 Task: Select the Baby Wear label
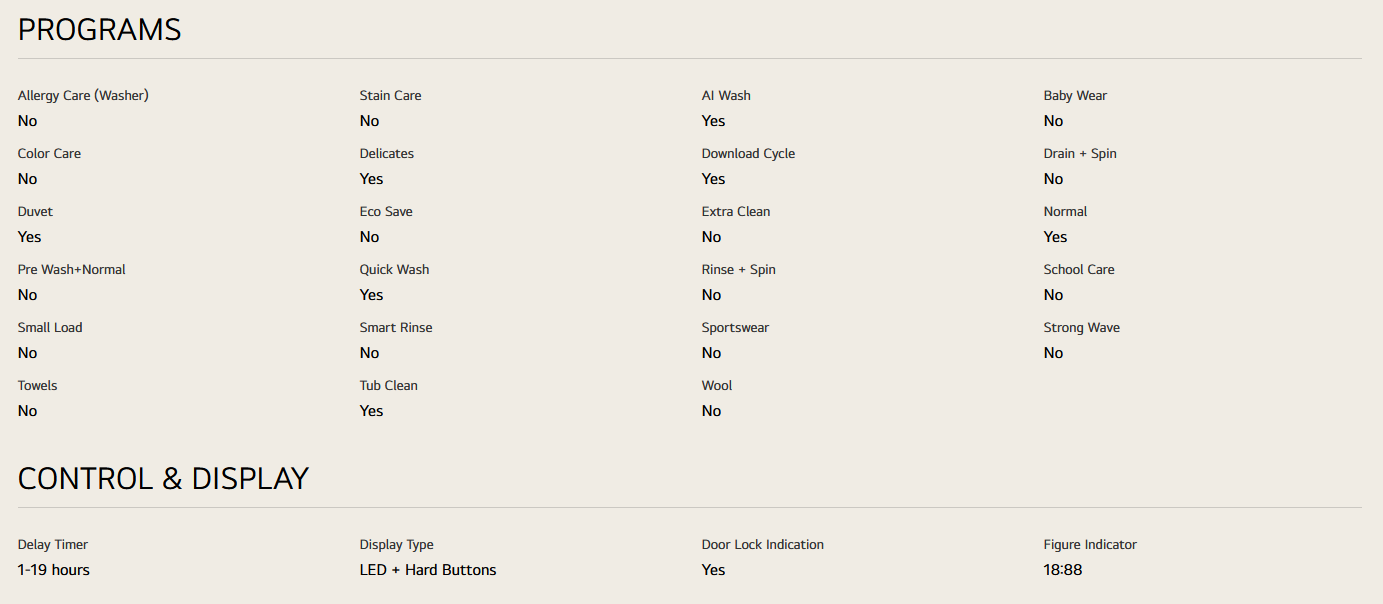pos(1075,96)
